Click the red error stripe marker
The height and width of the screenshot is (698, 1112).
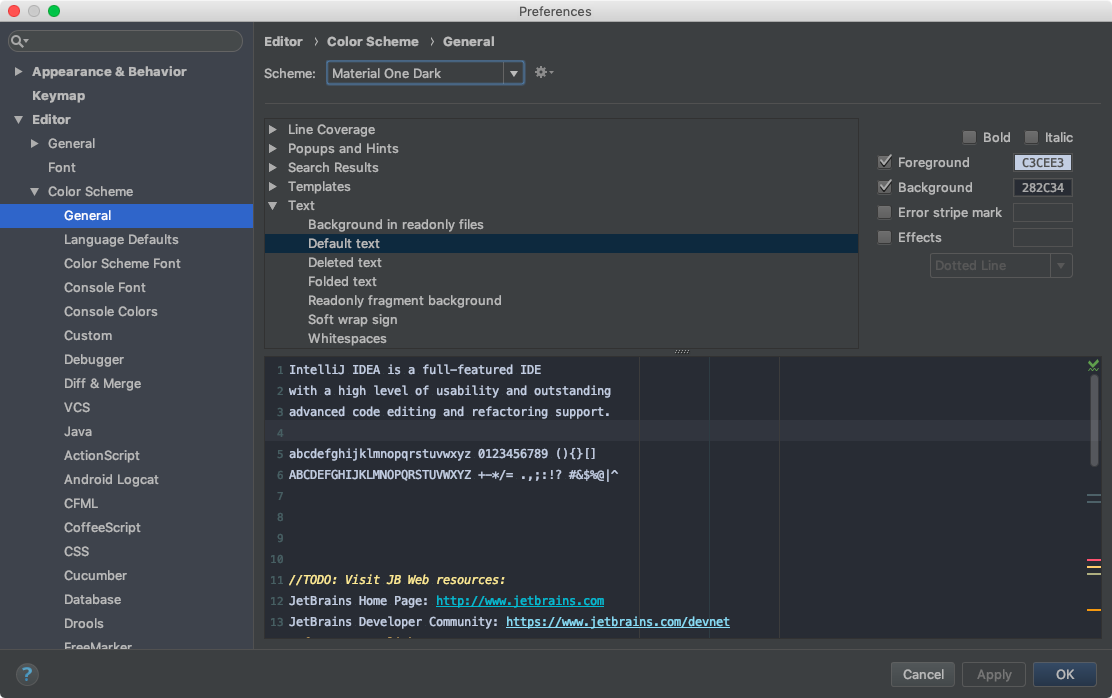click(1093, 560)
